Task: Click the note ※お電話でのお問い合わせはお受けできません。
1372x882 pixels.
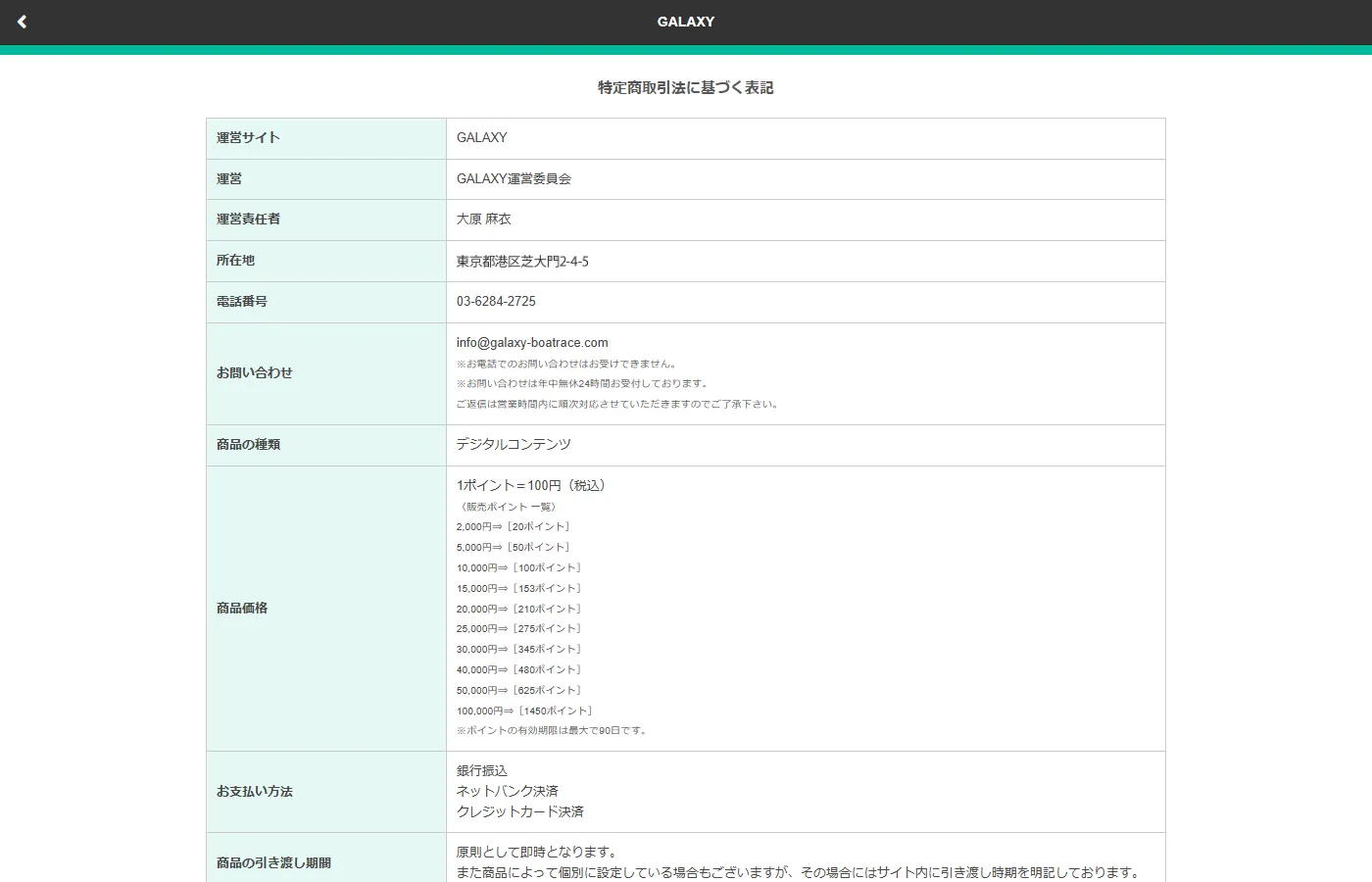Action: pyautogui.click(x=567, y=364)
